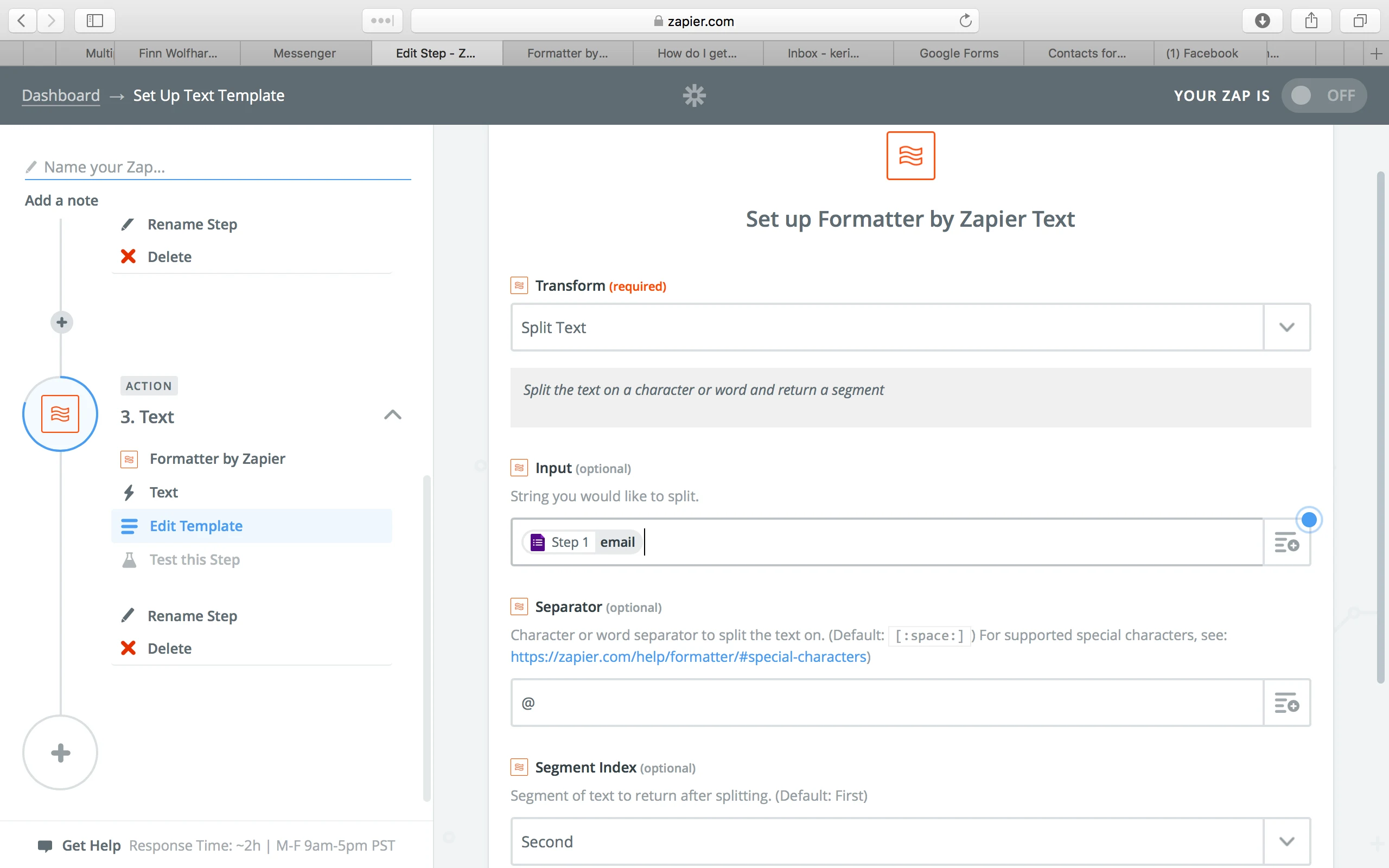Click Safari's download icon in the toolbar
This screenshot has height=868, width=1389.
pyautogui.click(x=1262, y=21)
